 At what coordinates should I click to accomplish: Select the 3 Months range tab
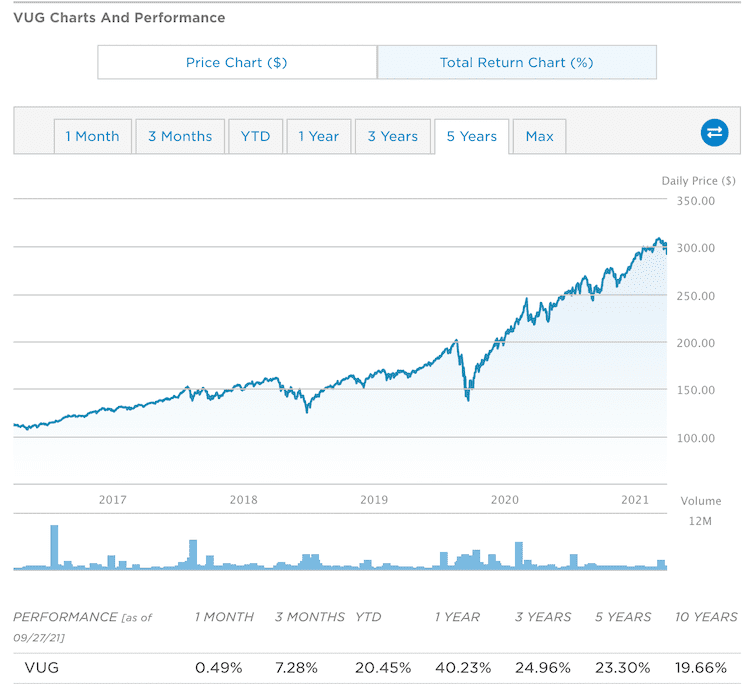pos(180,136)
